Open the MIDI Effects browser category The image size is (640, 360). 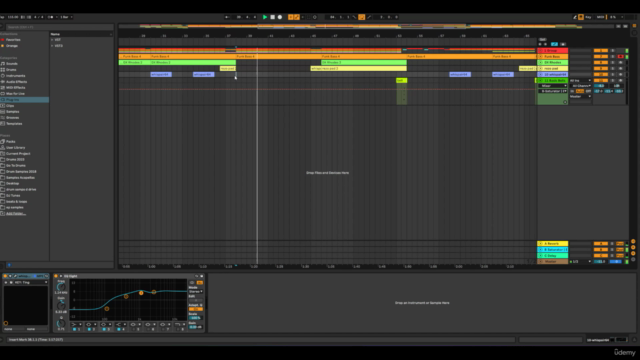(16, 88)
